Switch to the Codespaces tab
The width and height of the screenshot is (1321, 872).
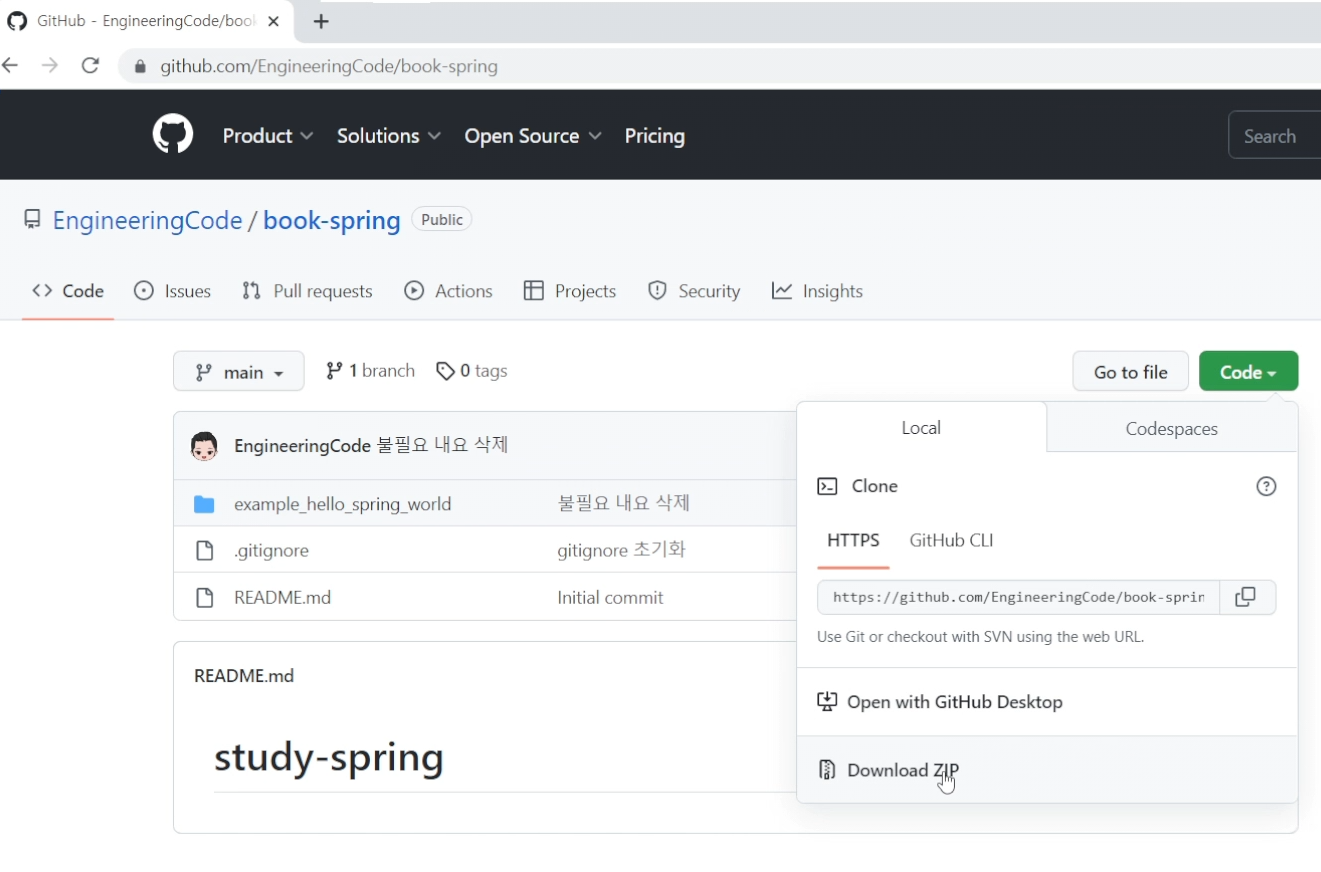1172,429
